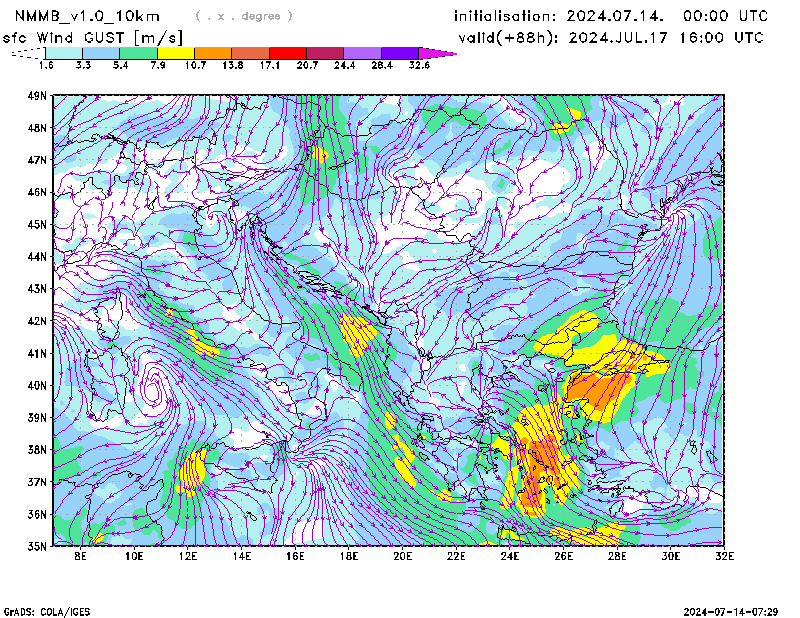Click the 2024-07-14-07:29 timestamp at bottom right
800x618 pixels.
point(734,610)
